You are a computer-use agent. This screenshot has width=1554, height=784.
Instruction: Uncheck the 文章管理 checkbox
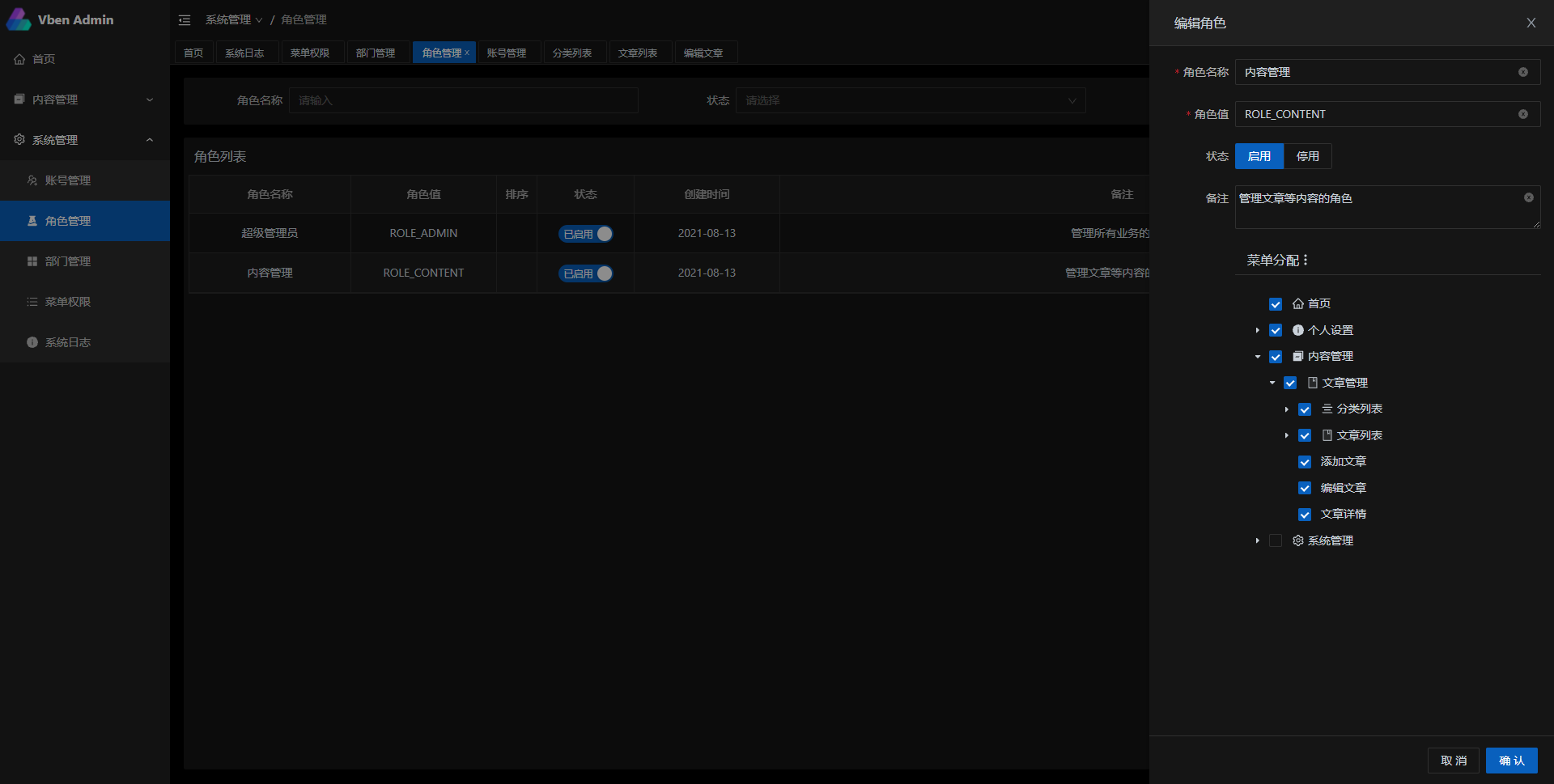click(x=1290, y=383)
